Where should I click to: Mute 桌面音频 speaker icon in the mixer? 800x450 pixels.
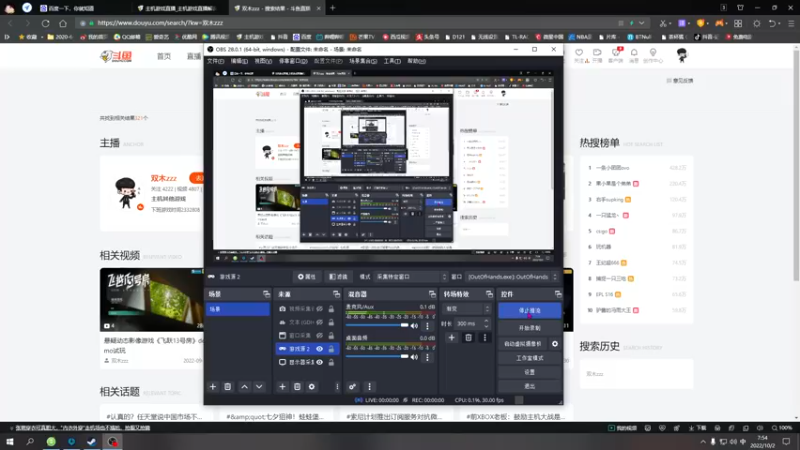(x=414, y=357)
